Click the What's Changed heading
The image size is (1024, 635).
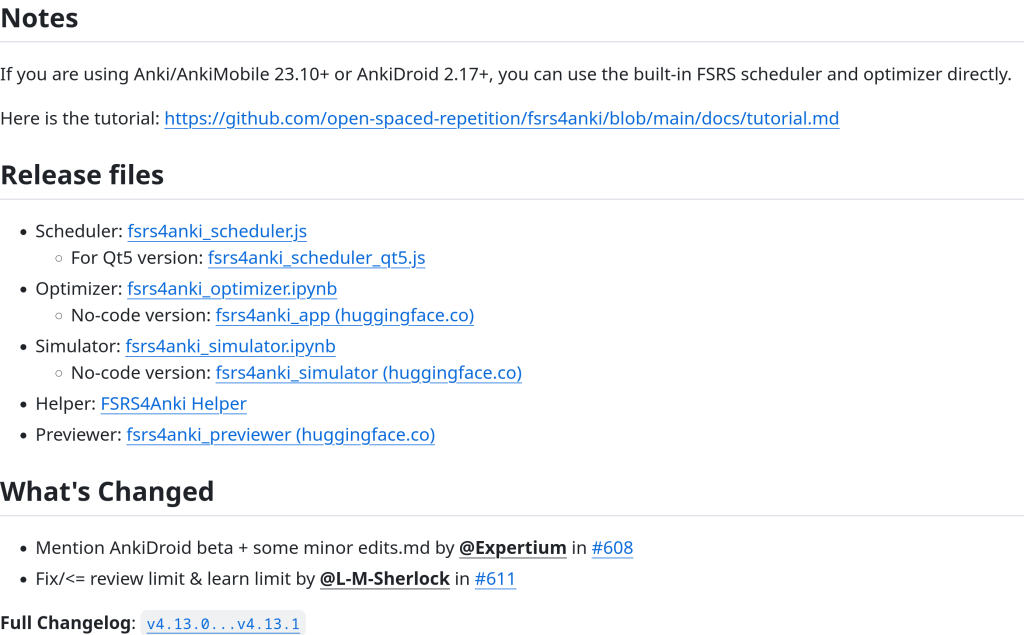pos(107,492)
